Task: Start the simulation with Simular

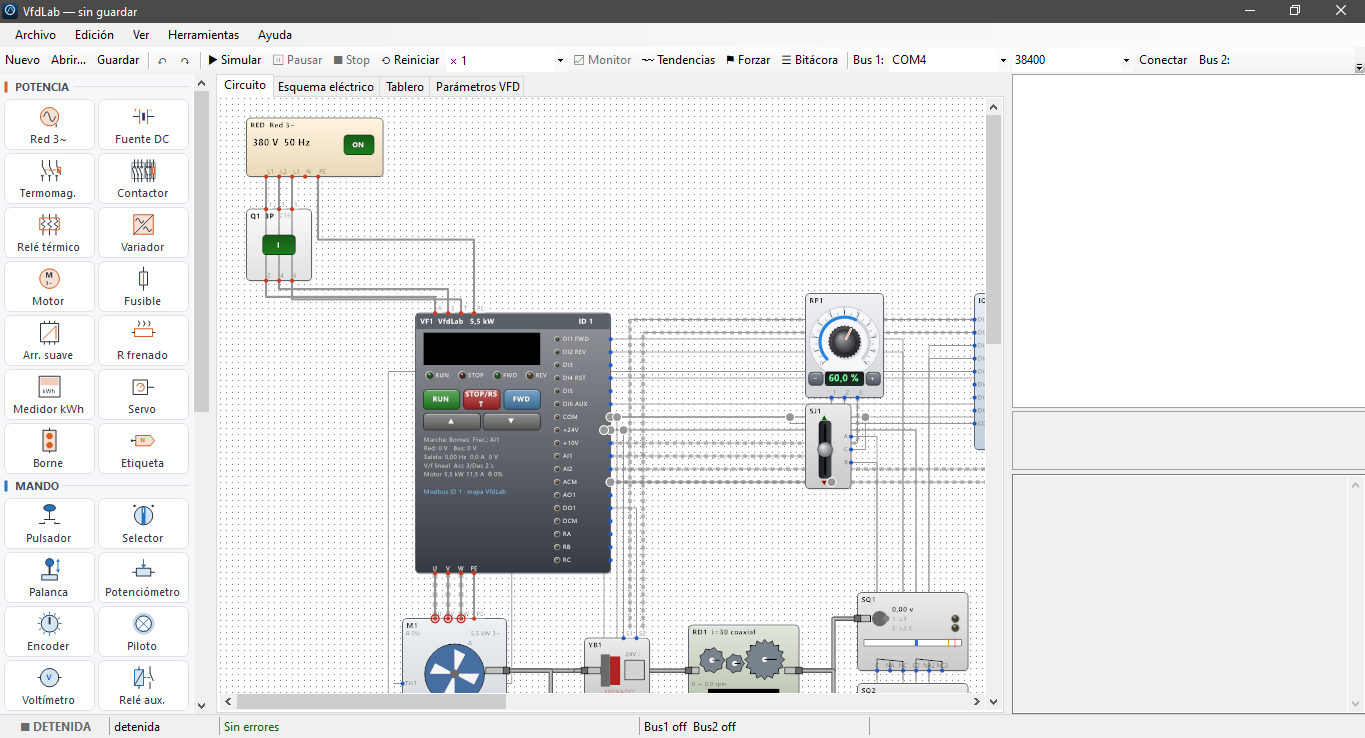Action: [x=235, y=60]
